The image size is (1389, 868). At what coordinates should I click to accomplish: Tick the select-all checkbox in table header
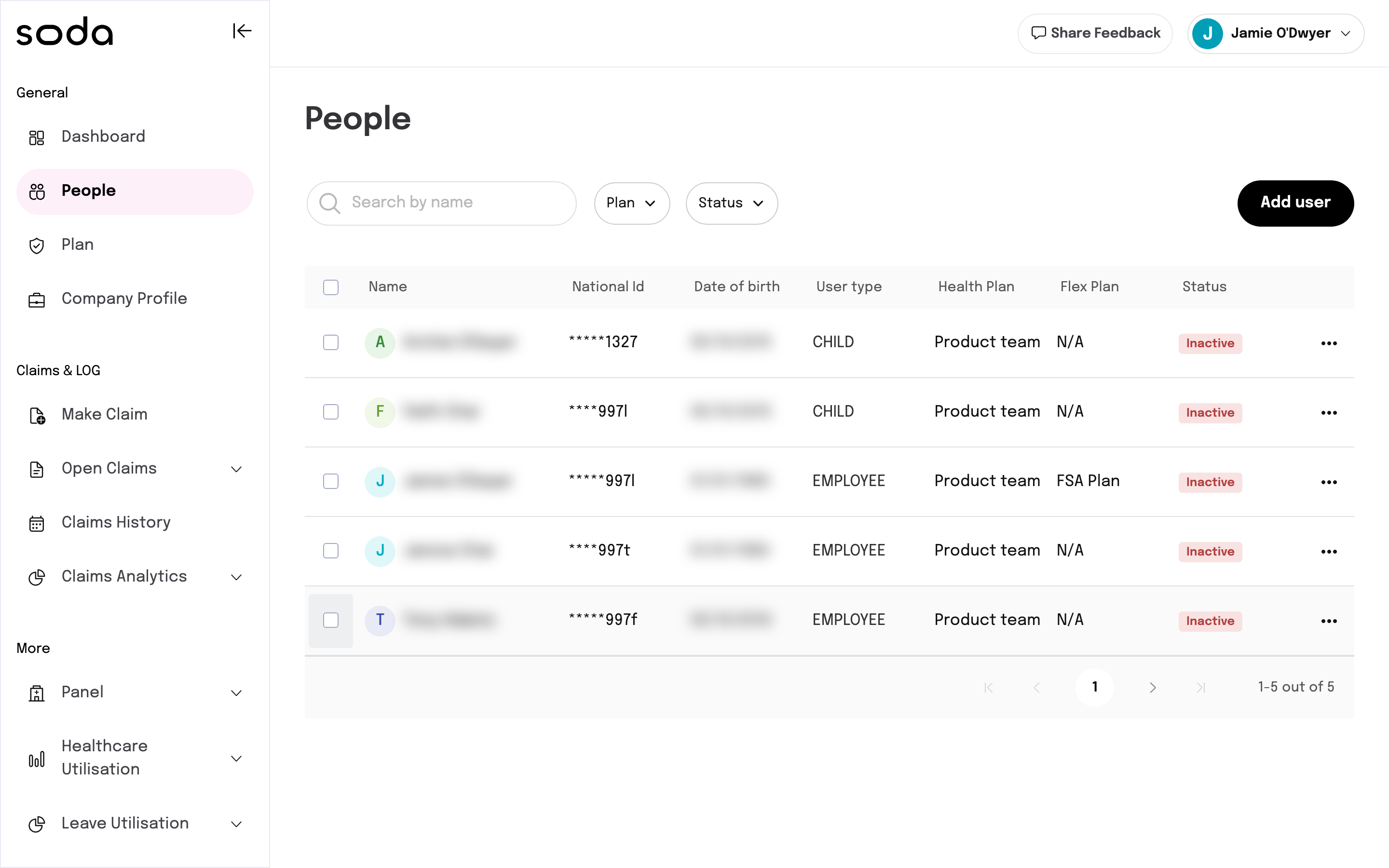(330, 287)
